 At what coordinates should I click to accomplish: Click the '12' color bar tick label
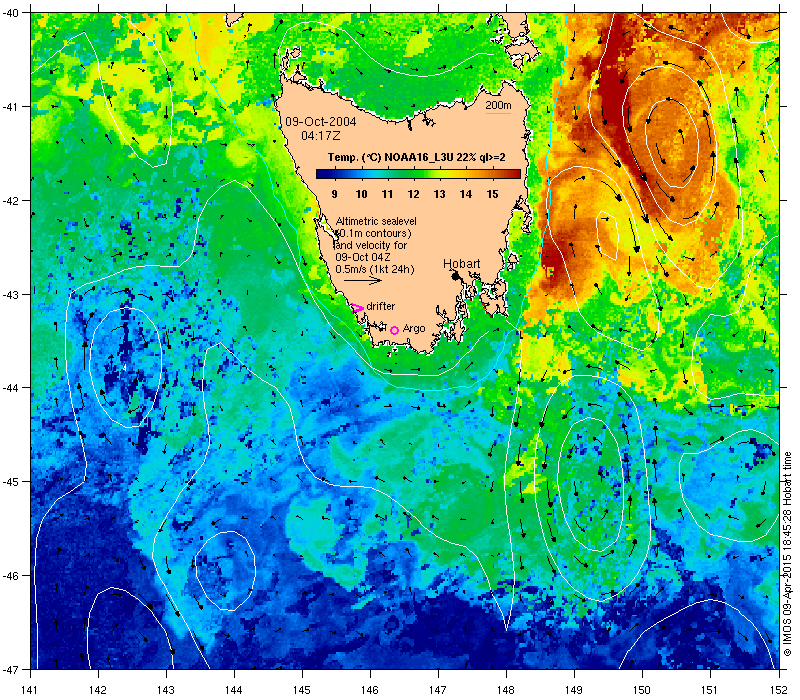click(x=413, y=194)
